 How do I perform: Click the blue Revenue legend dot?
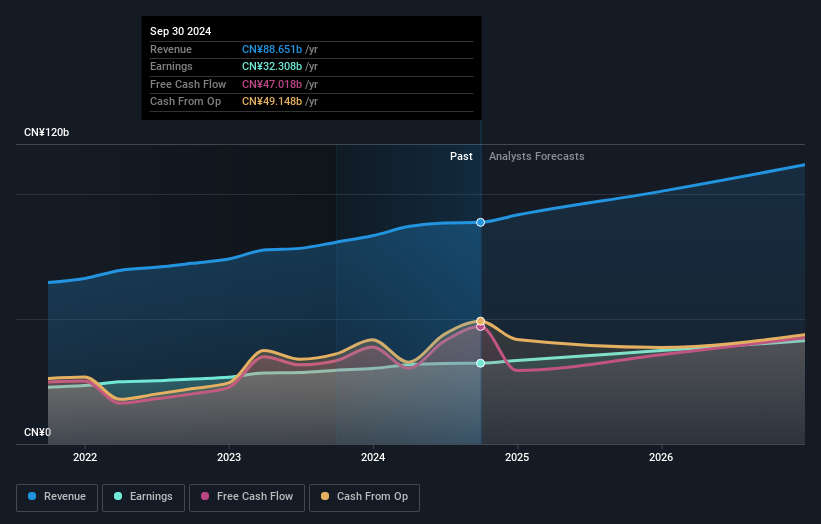[32, 496]
